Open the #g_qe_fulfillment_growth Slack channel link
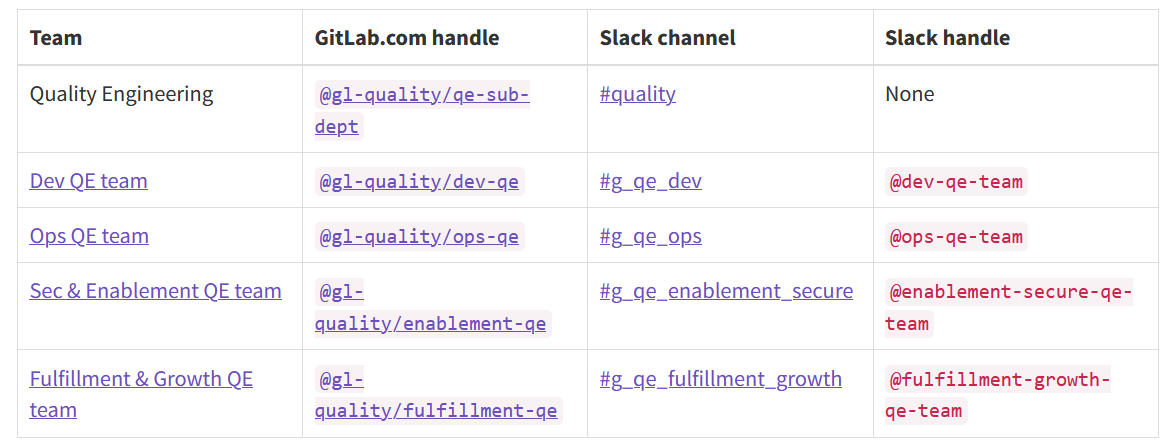This screenshot has height=443, width=1175. pos(721,379)
